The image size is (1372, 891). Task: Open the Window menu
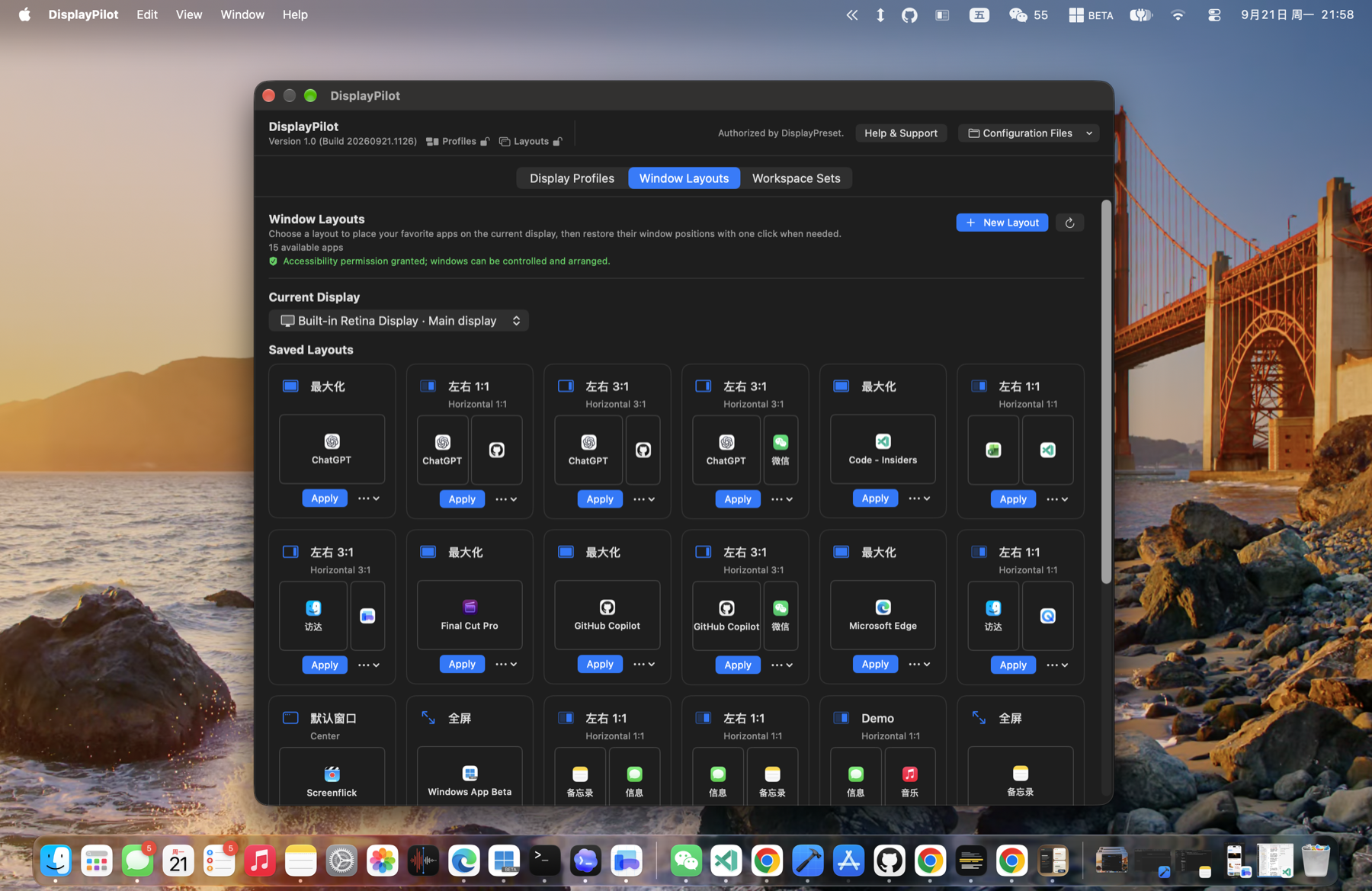(242, 14)
